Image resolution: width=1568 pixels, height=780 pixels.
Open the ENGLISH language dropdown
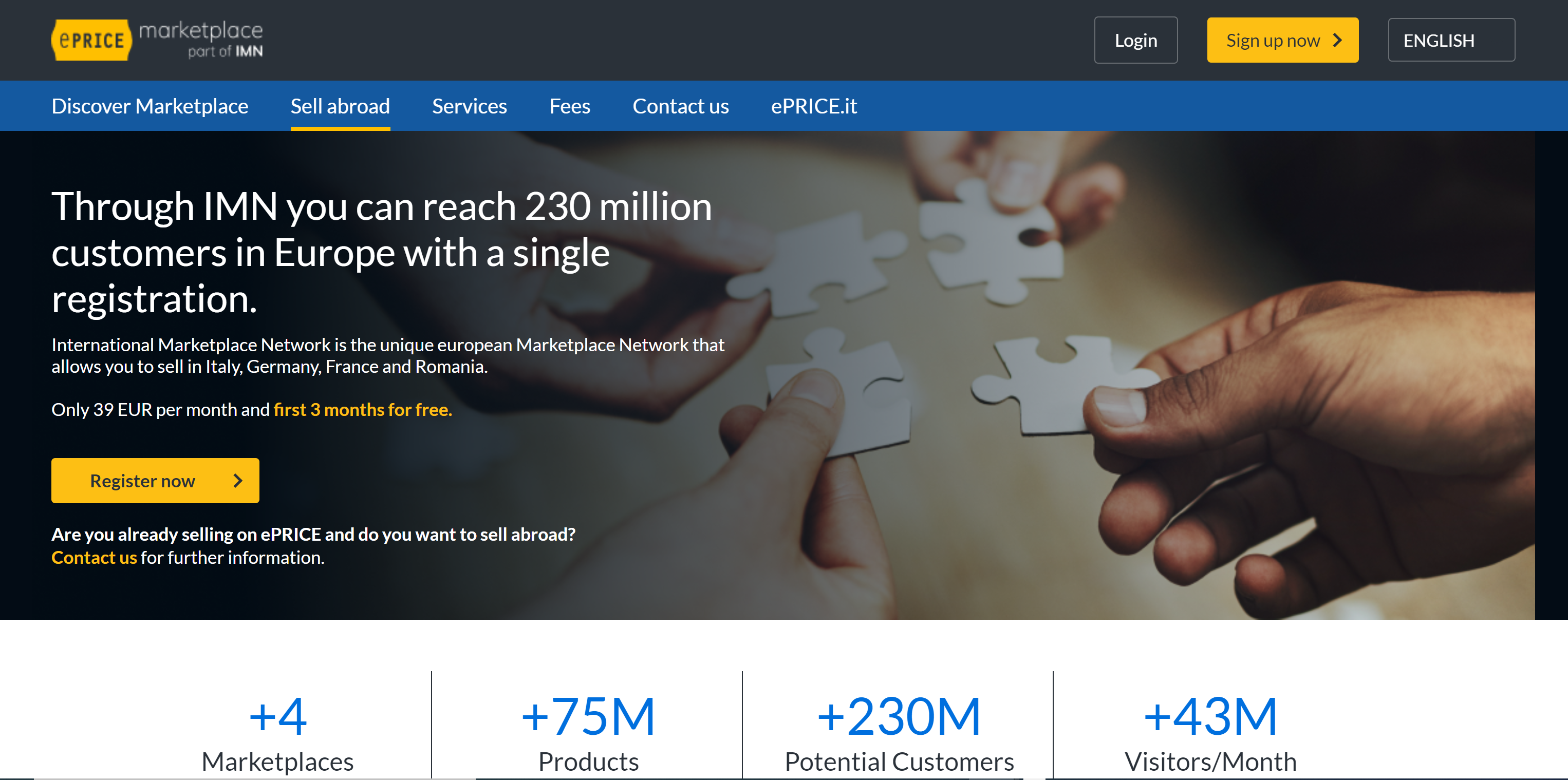tap(1451, 40)
